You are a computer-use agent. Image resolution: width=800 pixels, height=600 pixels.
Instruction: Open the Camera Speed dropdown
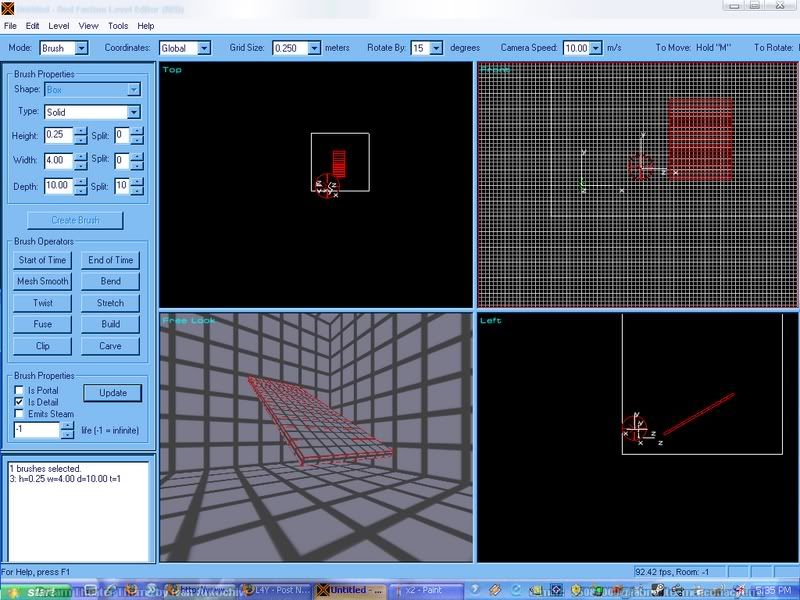point(596,48)
